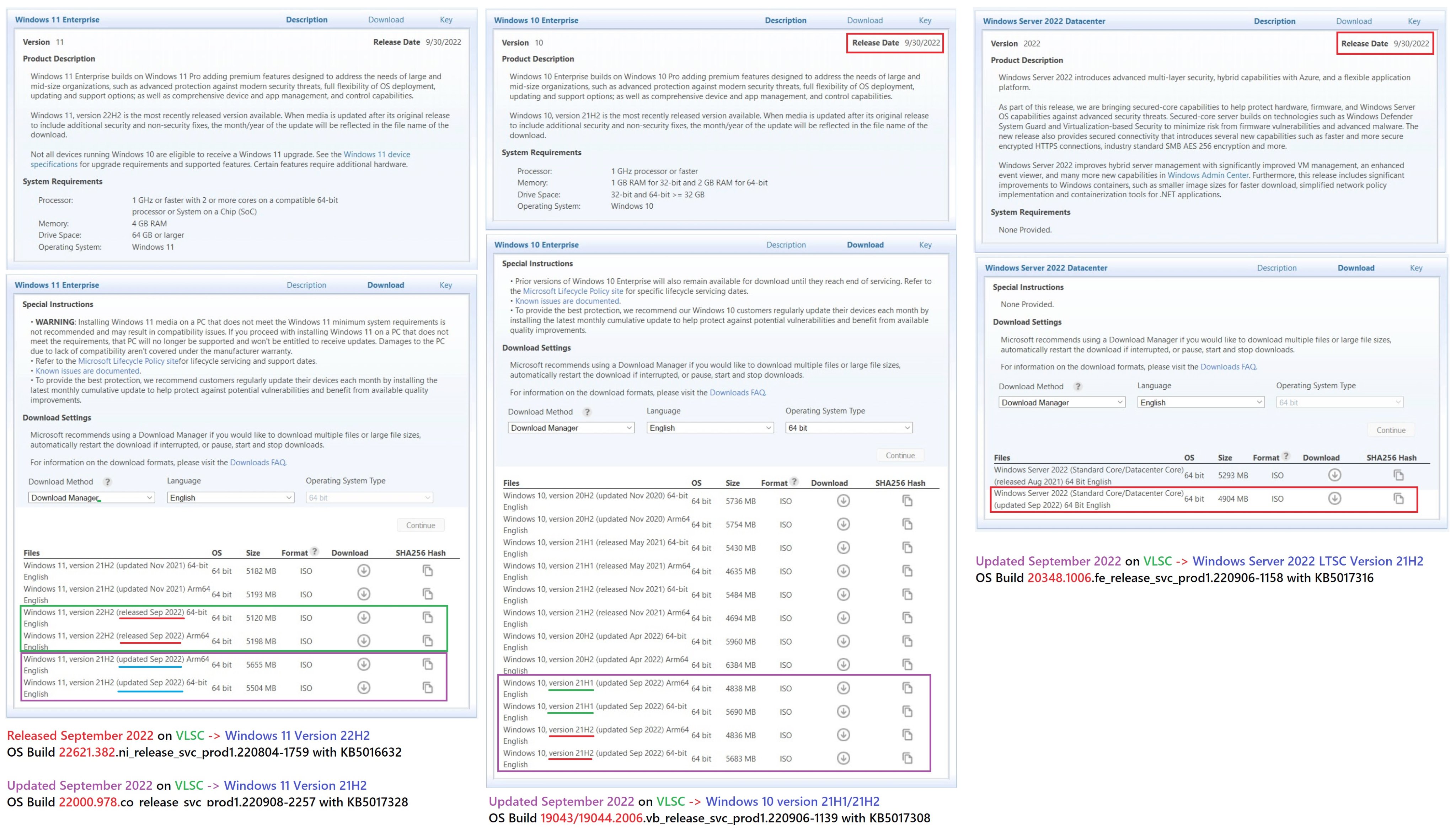Open Downloads FAQ link in Windows 11 panel
This screenshot has width=1456, height=838.
(258, 462)
